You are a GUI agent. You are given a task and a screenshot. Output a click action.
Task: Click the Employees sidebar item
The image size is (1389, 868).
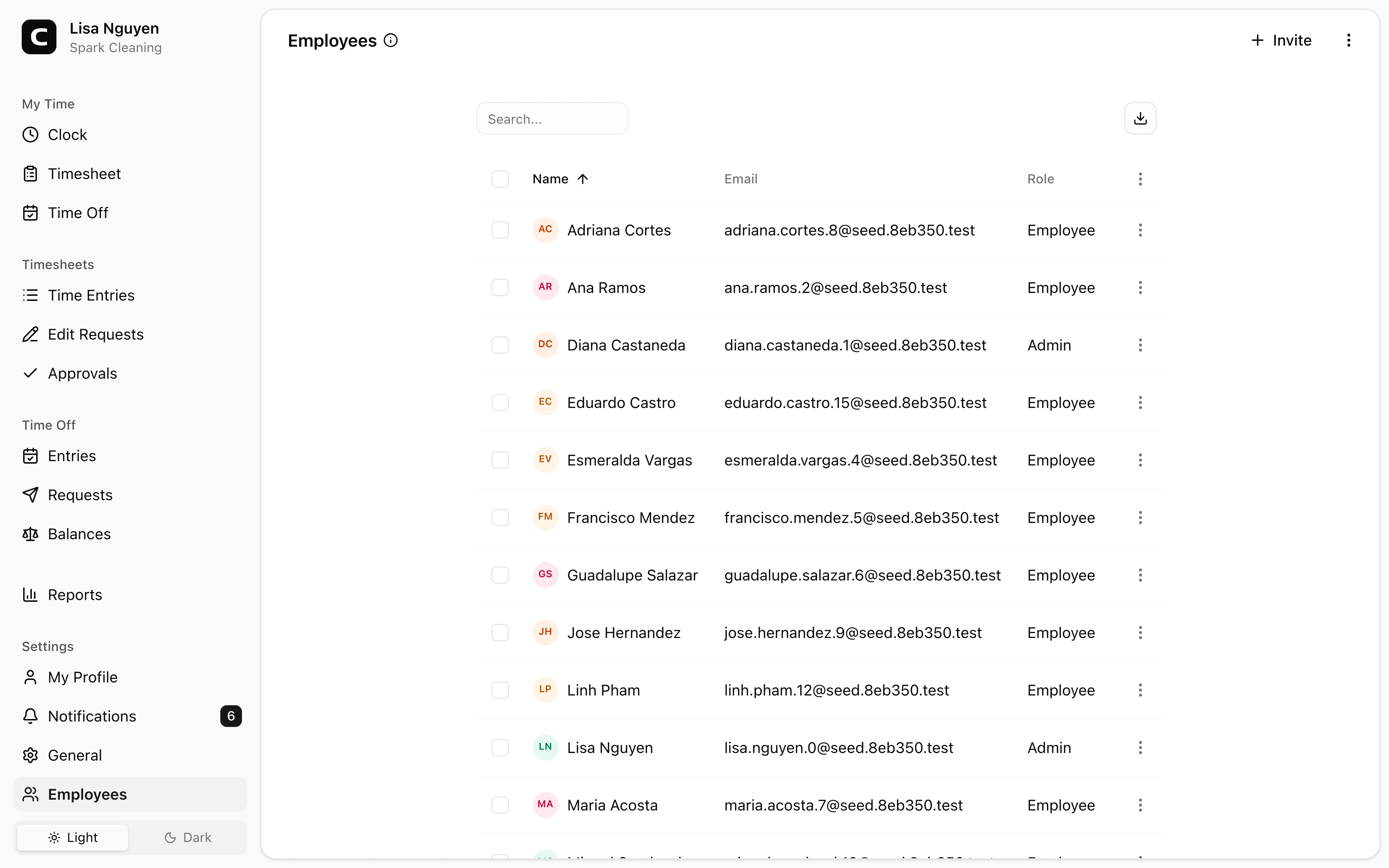pyautogui.click(x=130, y=795)
